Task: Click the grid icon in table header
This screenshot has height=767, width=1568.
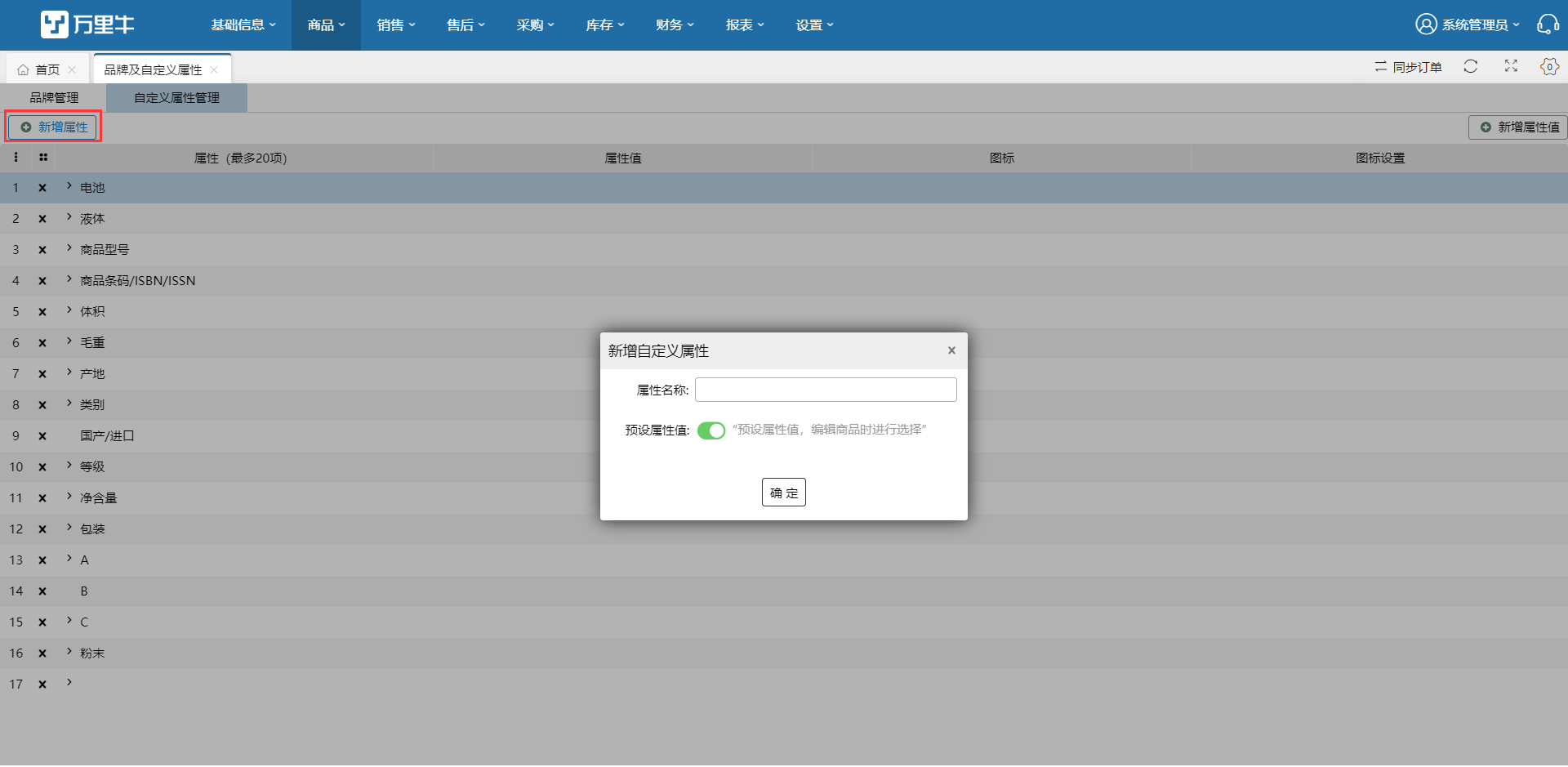Action: point(43,158)
